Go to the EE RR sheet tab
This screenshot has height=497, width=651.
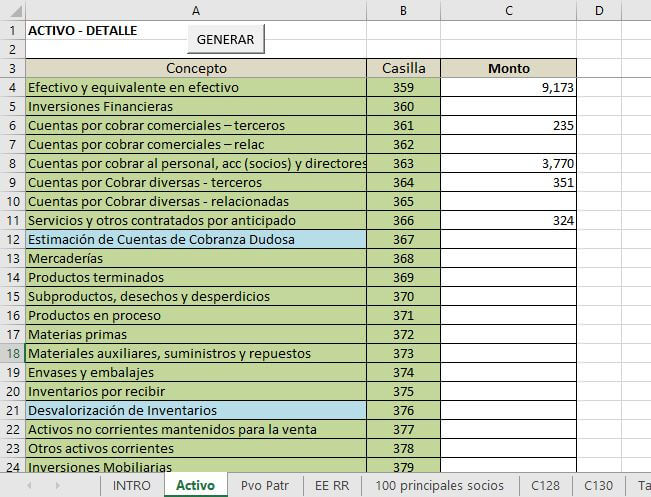331,485
